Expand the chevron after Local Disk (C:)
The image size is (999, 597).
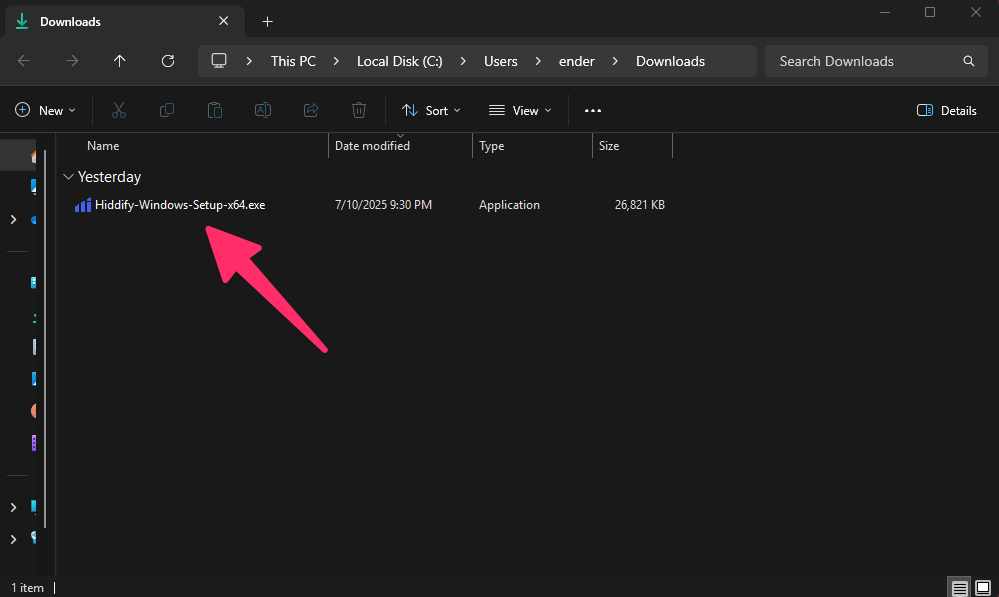click(x=463, y=61)
